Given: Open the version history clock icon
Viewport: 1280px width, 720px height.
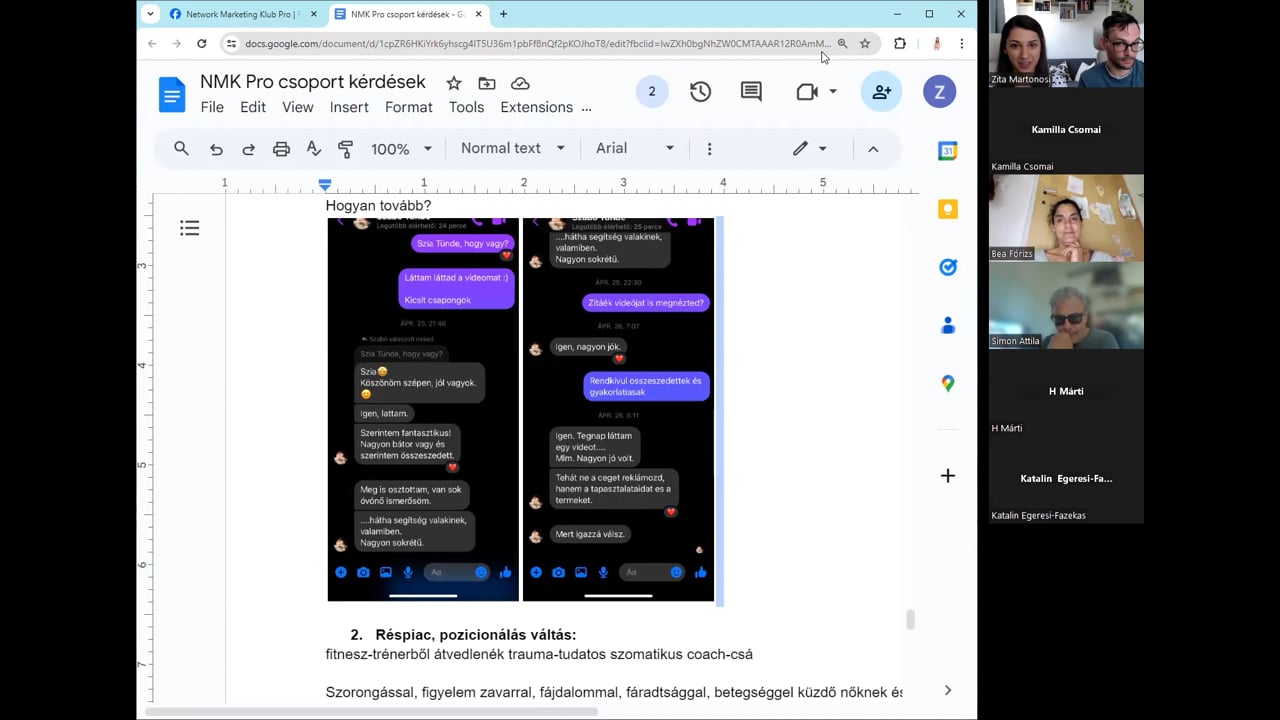Looking at the screenshot, I should point(700,92).
